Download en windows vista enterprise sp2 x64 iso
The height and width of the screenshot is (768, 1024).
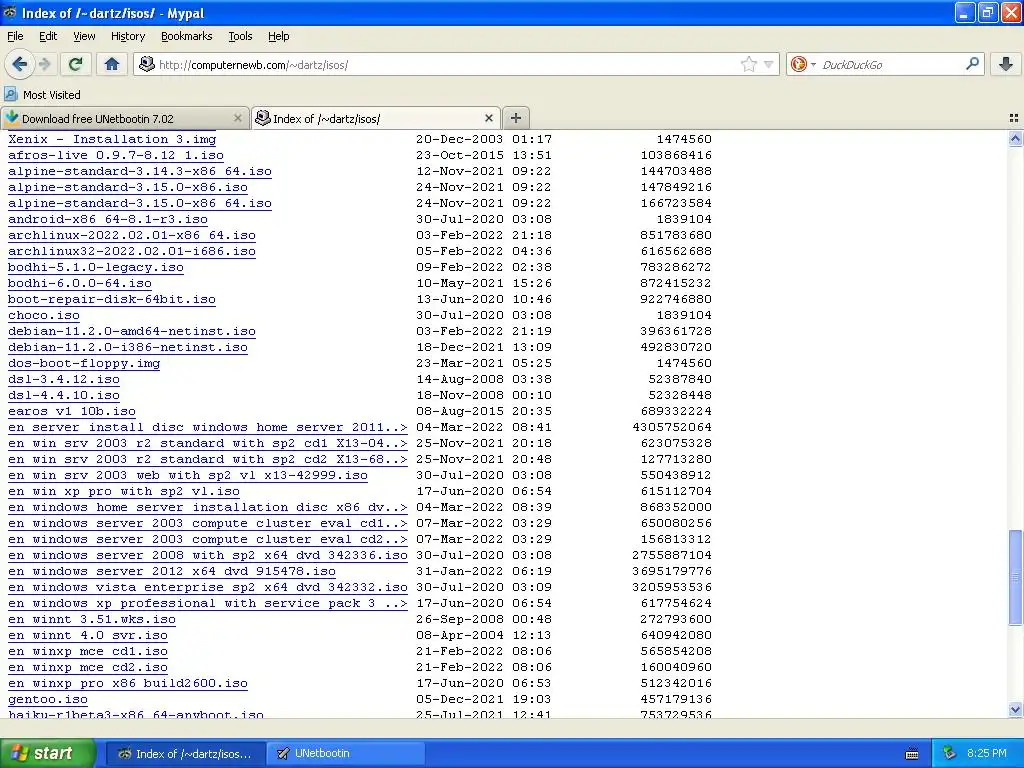click(x=208, y=587)
